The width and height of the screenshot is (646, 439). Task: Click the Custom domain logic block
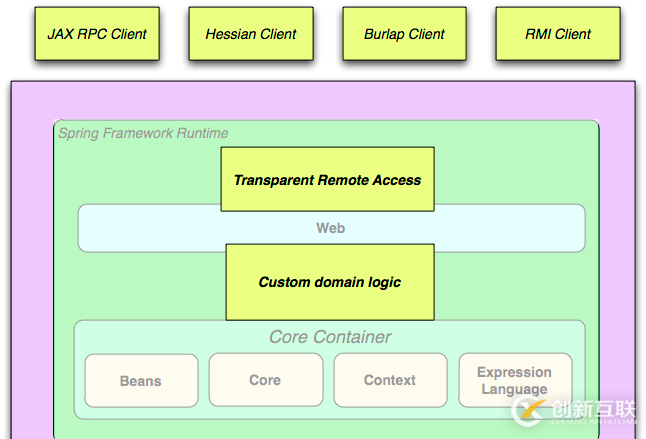point(329,282)
